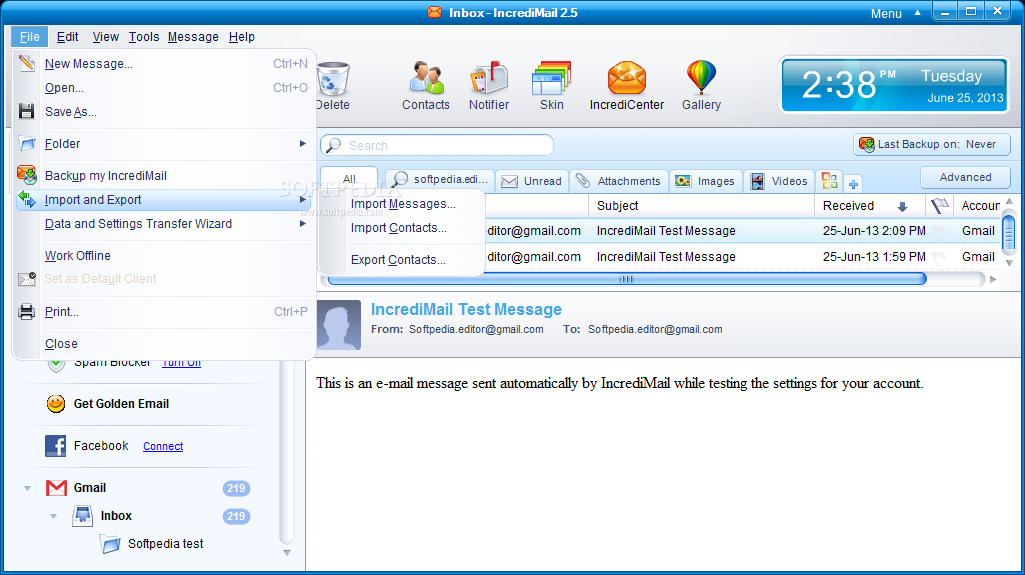The width and height of the screenshot is (1025, 575).
Task: Click the custom filter grid icon tab
Action: [830, 180]
